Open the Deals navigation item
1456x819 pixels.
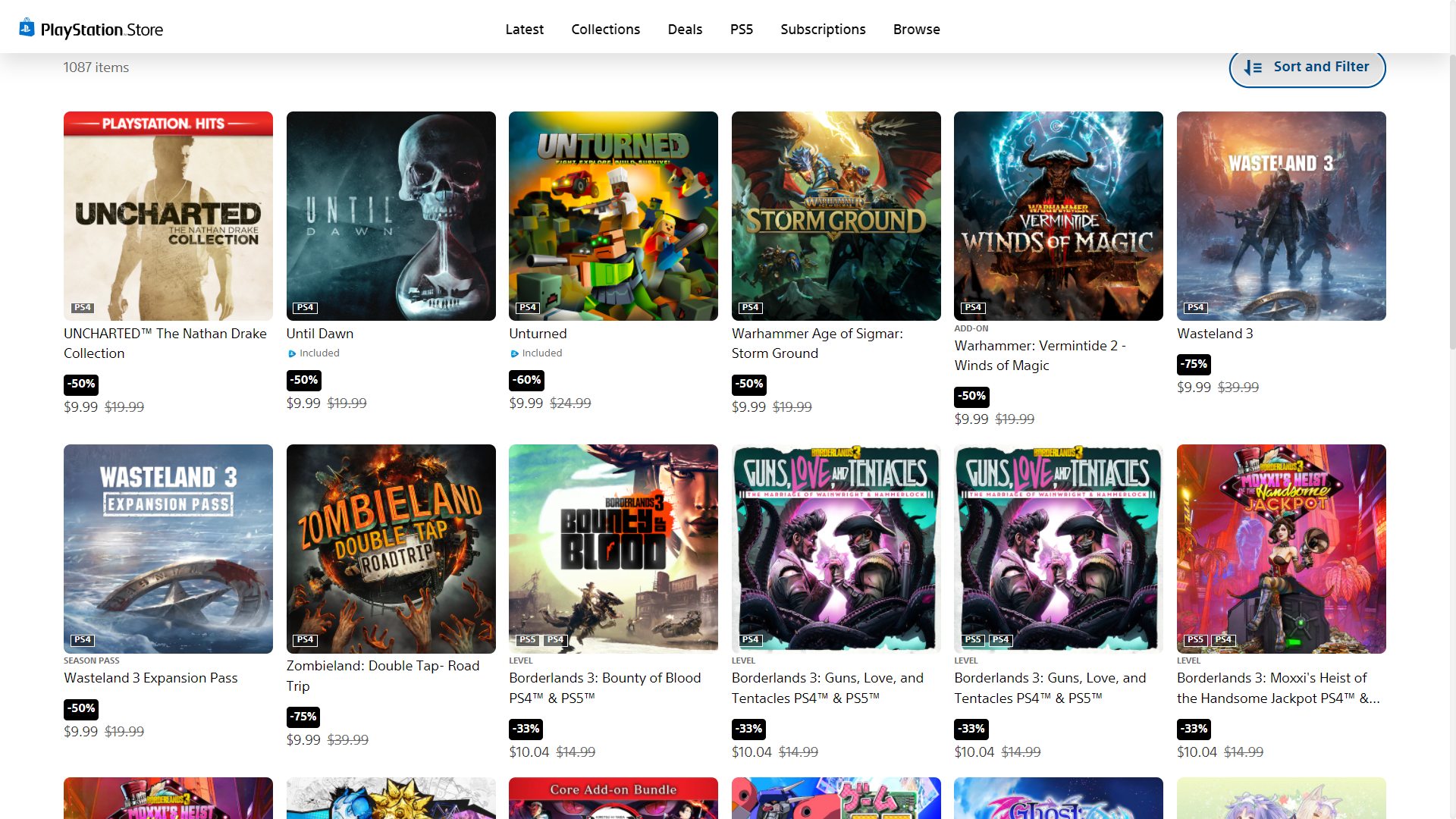(x=685, y=29)
